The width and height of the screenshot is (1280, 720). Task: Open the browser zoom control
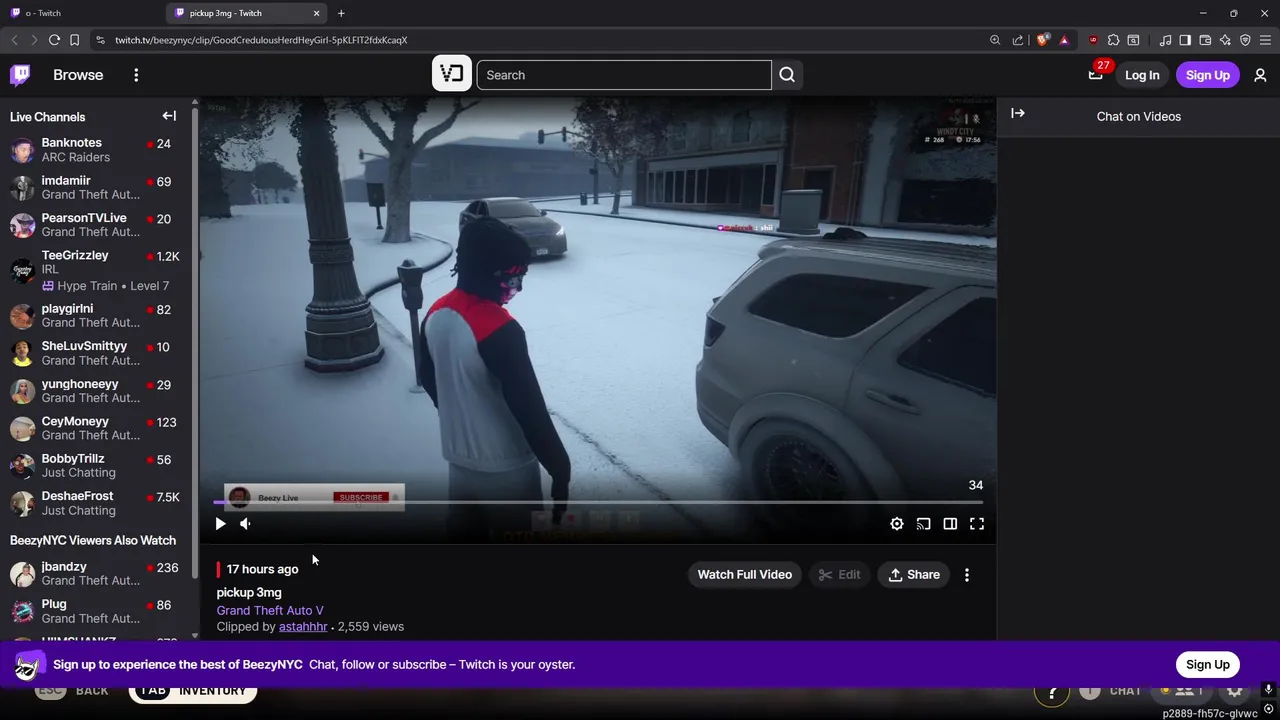pyautogui.click(x=995, y=40)
